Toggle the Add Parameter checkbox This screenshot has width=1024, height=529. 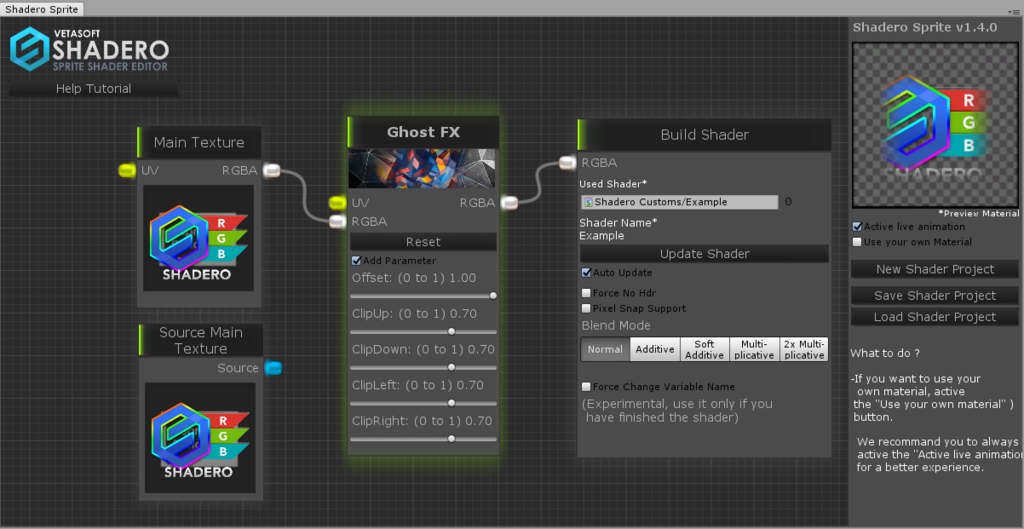tap(356, 261)
